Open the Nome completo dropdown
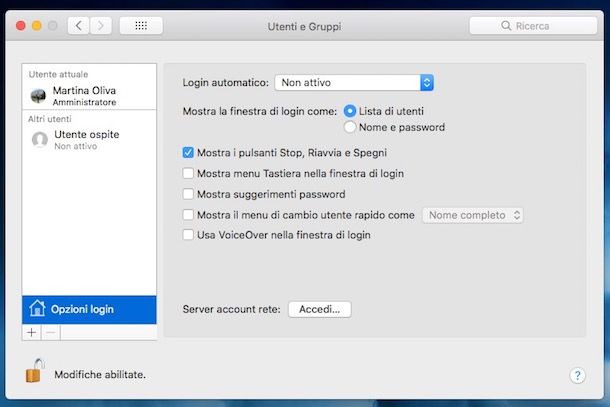The height and width of the screenshot is (407, 610). coord(473,215)
